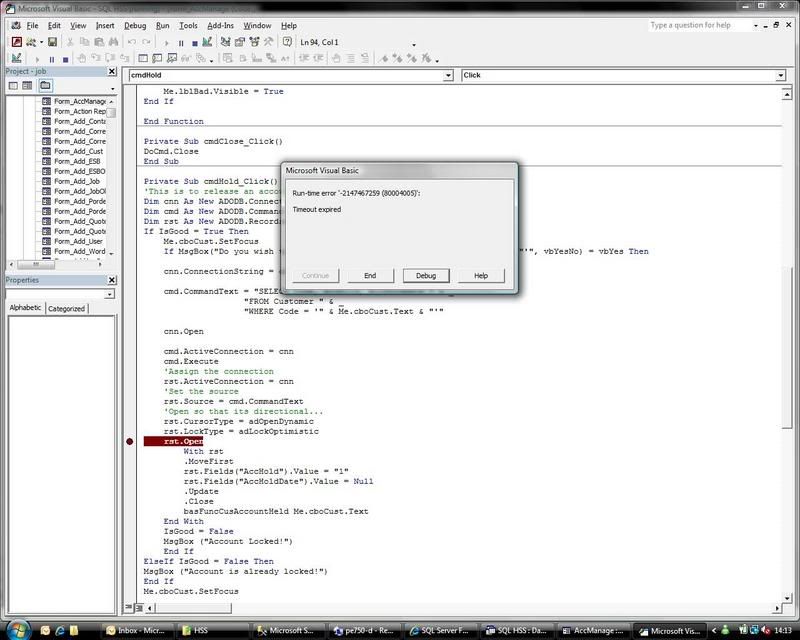Viewport: 800px width, 640px height.
Task: Click the Insert Module toolbar icon
Action: pyautogui.click(x=31, y=42)
